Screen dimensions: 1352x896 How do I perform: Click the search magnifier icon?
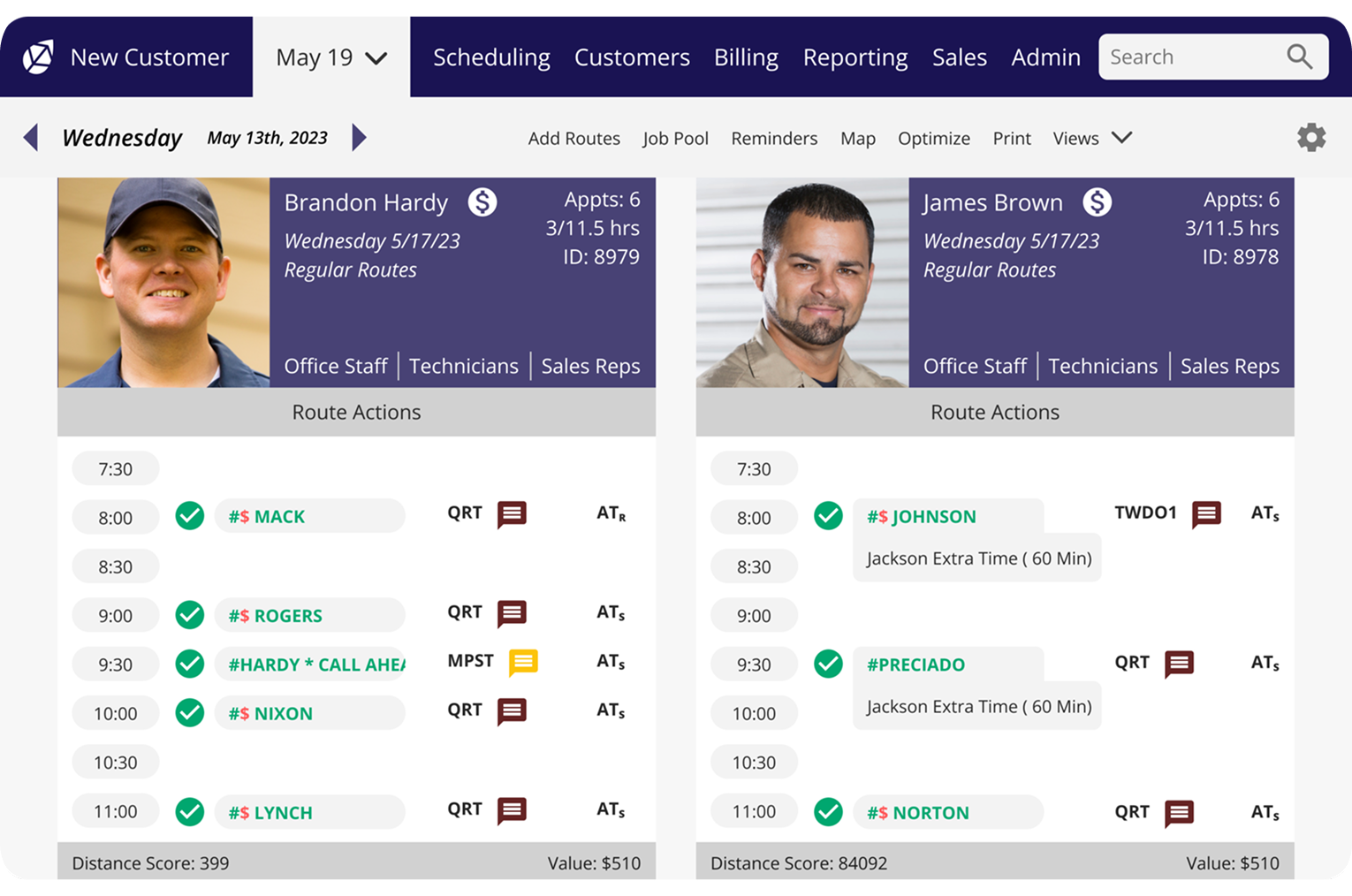pos(1299,57)
